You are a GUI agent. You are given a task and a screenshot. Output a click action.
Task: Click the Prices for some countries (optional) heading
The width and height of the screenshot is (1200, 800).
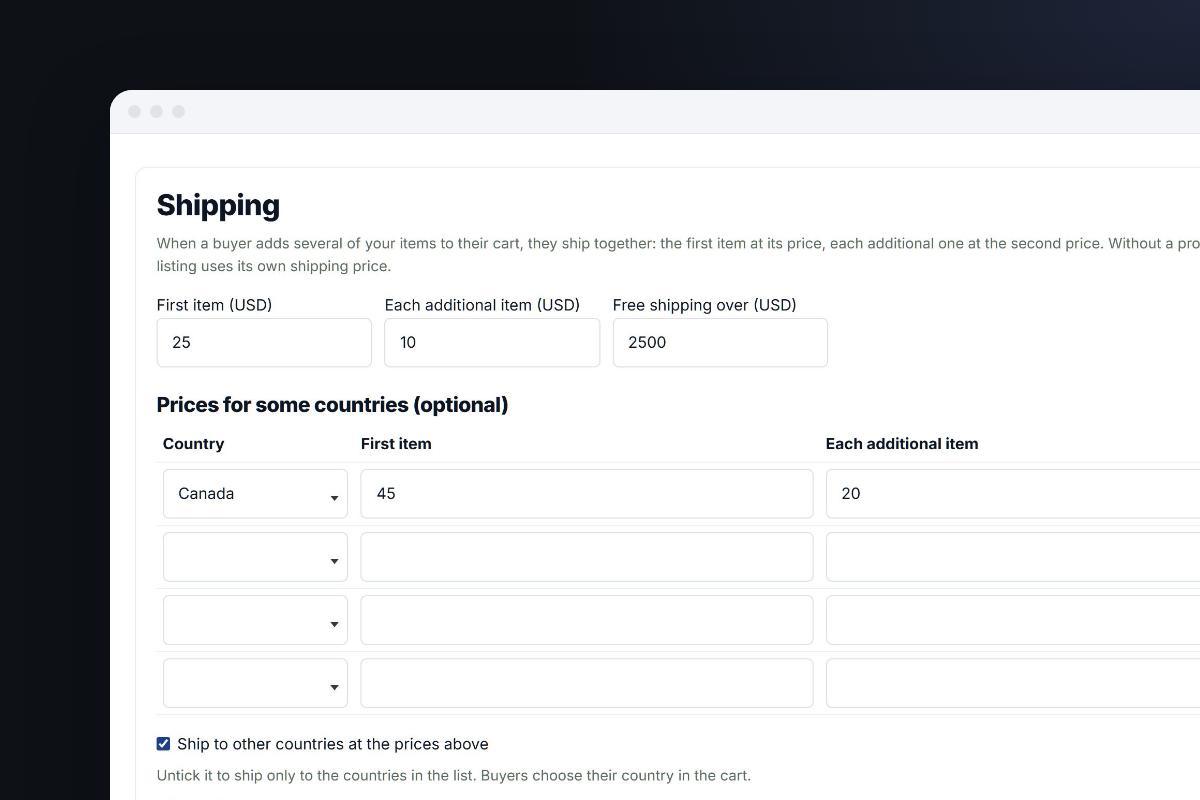[332, 404]
